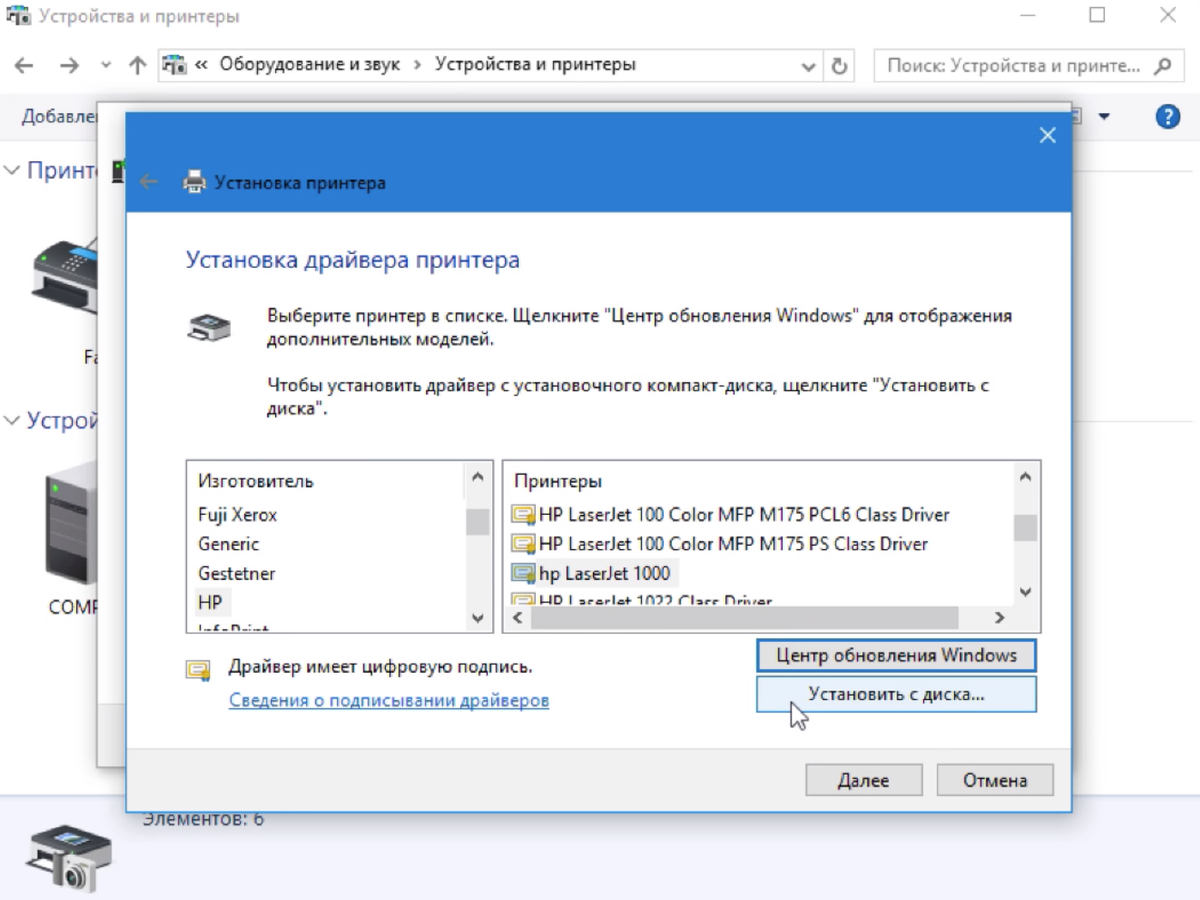Click the forward arrow in the explorer window
This screenshot has width=1200, height=900.
tap(68, 66)
